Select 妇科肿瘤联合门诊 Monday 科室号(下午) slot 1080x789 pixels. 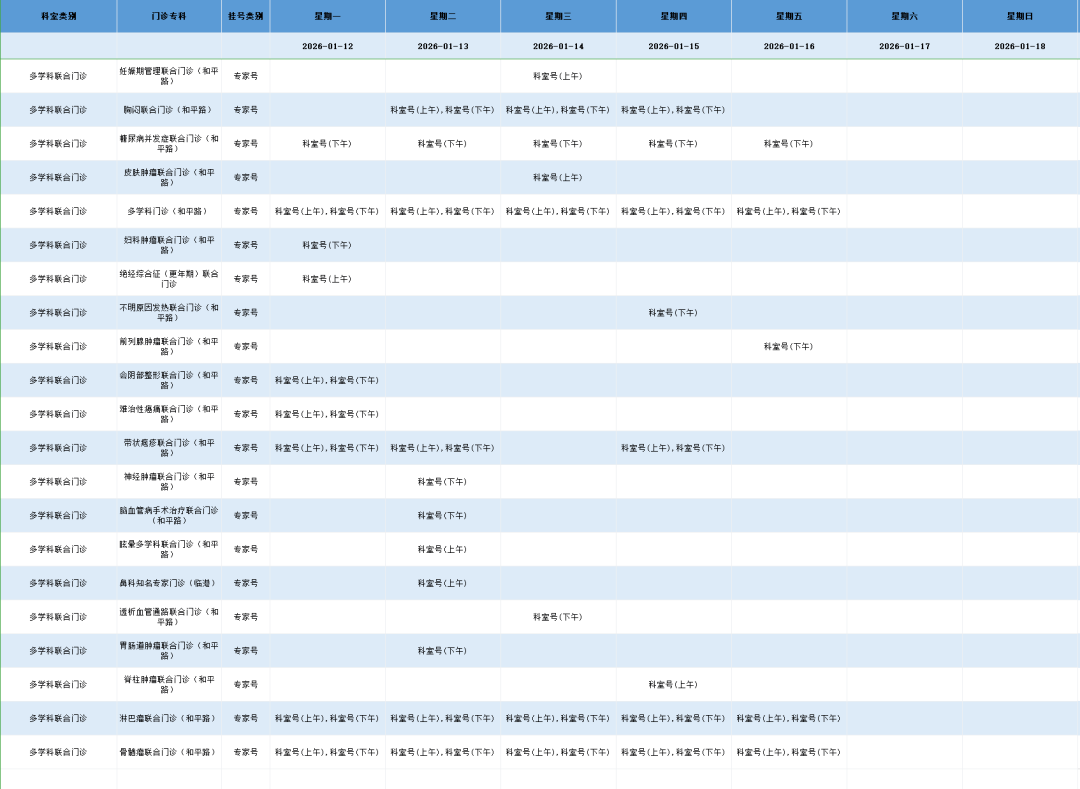[327, 245]
